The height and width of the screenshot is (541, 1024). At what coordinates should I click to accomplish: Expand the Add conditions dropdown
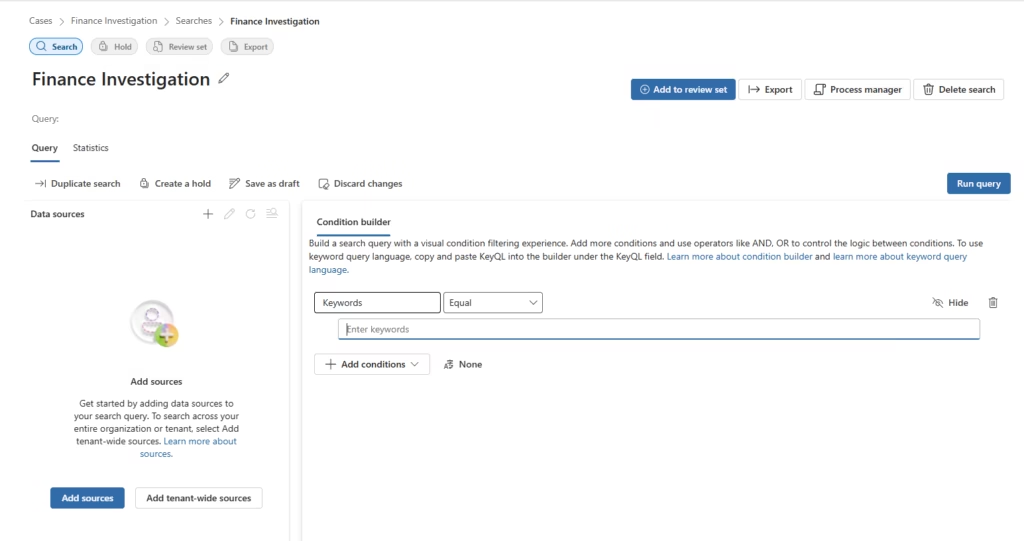(372, 364)
